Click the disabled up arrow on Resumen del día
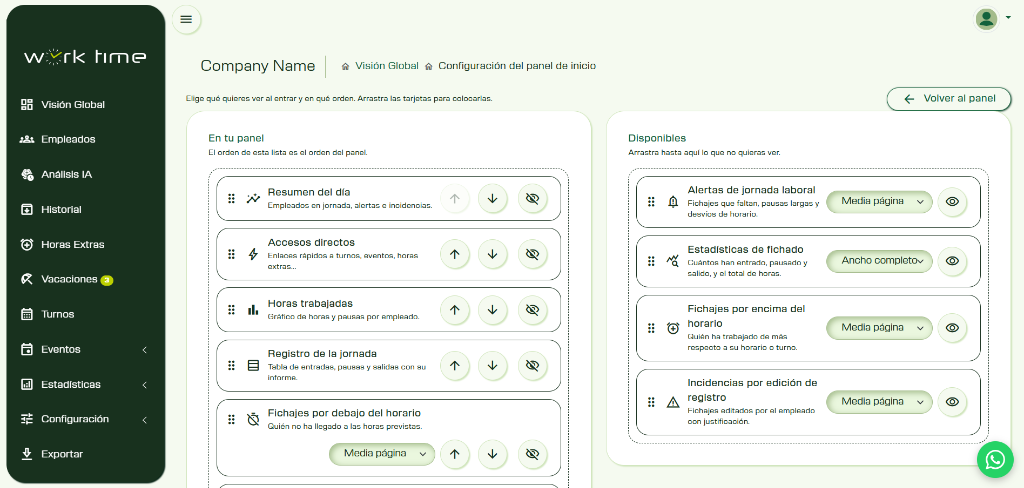 (455, 199)
